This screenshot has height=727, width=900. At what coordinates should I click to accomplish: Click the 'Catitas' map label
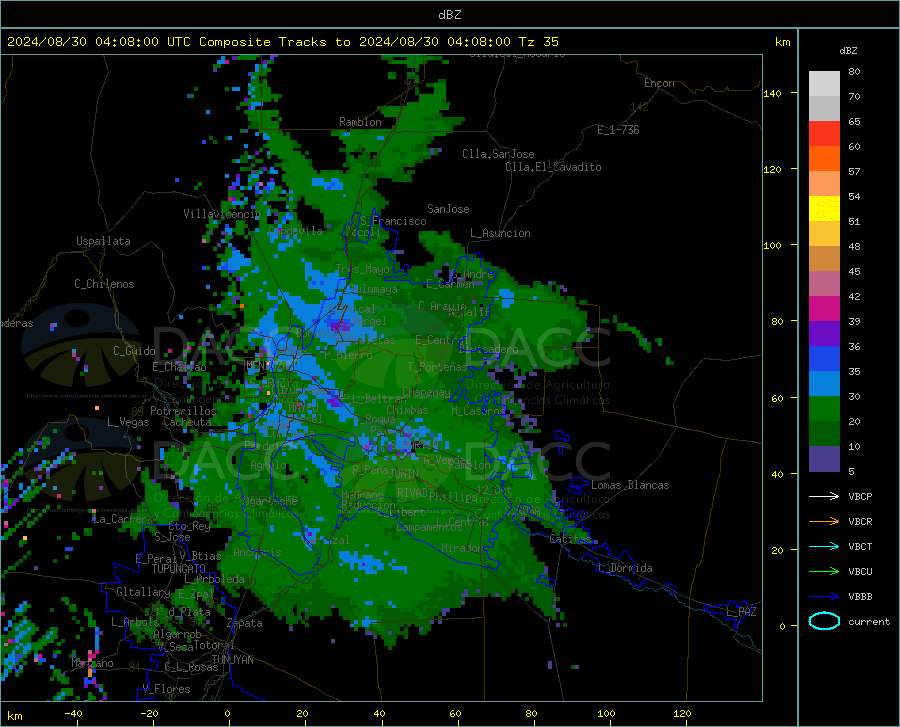tap(570, 538)
